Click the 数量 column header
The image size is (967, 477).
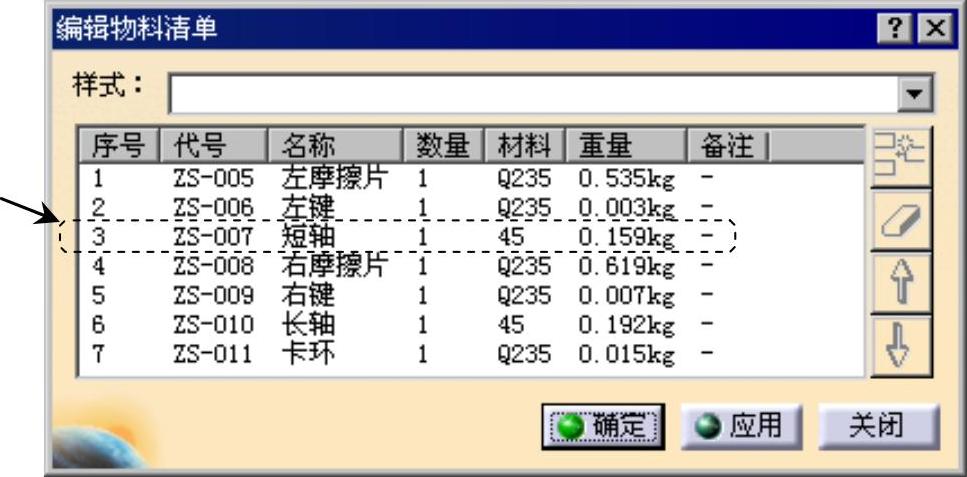(444, 146)
